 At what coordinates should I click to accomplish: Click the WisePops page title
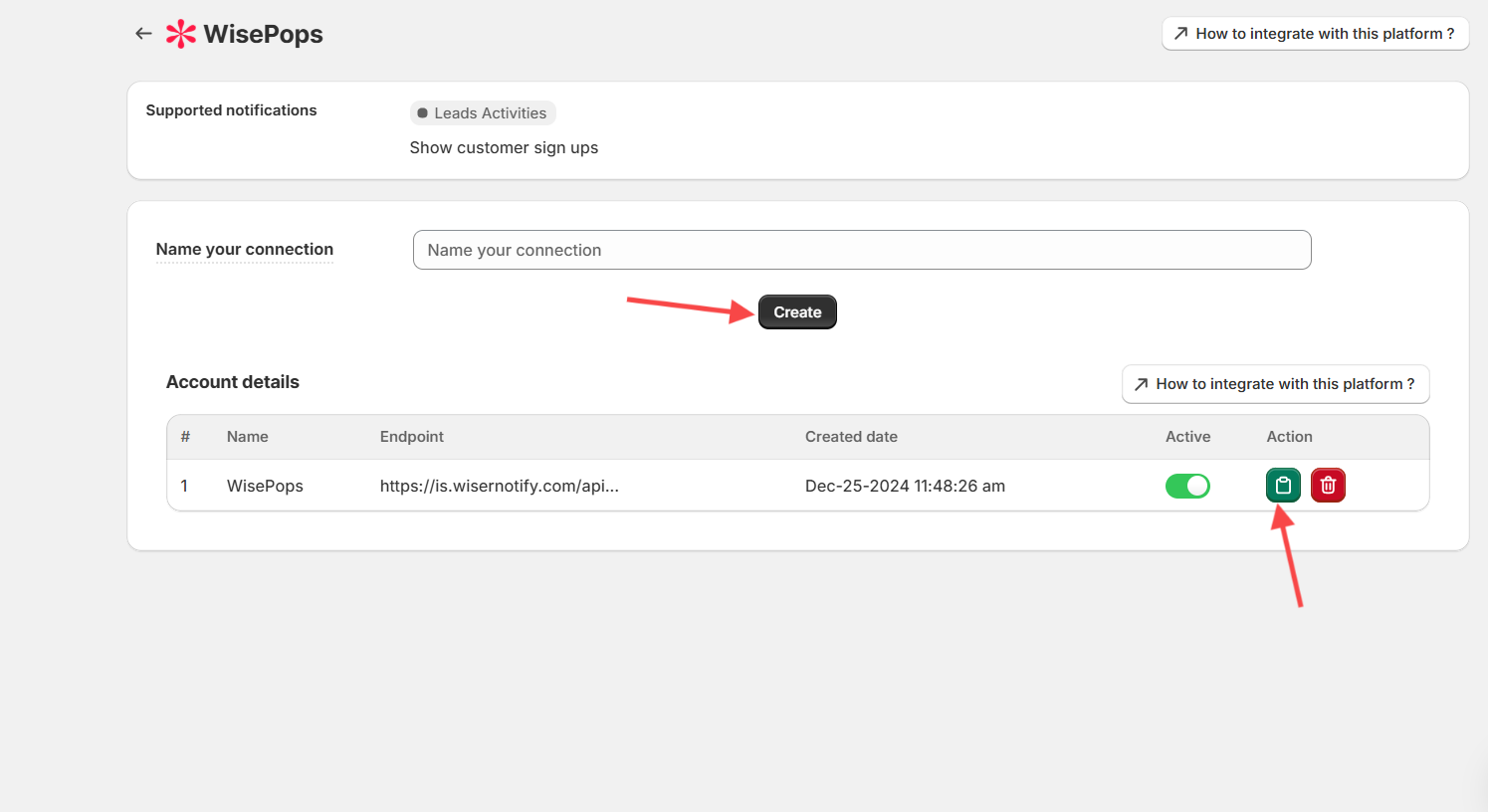264,34
